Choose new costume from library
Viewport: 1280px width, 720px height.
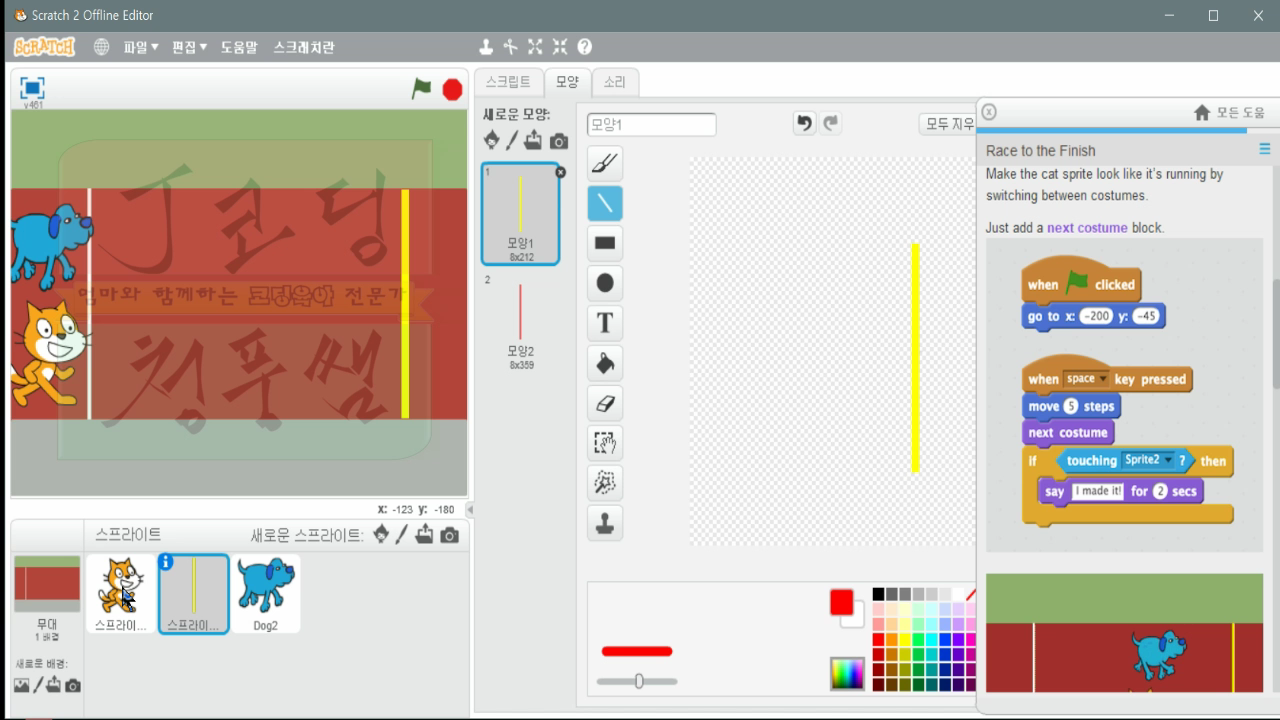point(491,140)
